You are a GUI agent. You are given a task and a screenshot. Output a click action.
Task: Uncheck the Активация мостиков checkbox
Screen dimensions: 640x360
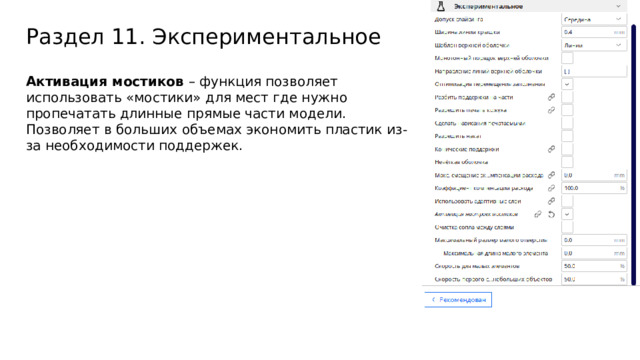tap(567, 214)
